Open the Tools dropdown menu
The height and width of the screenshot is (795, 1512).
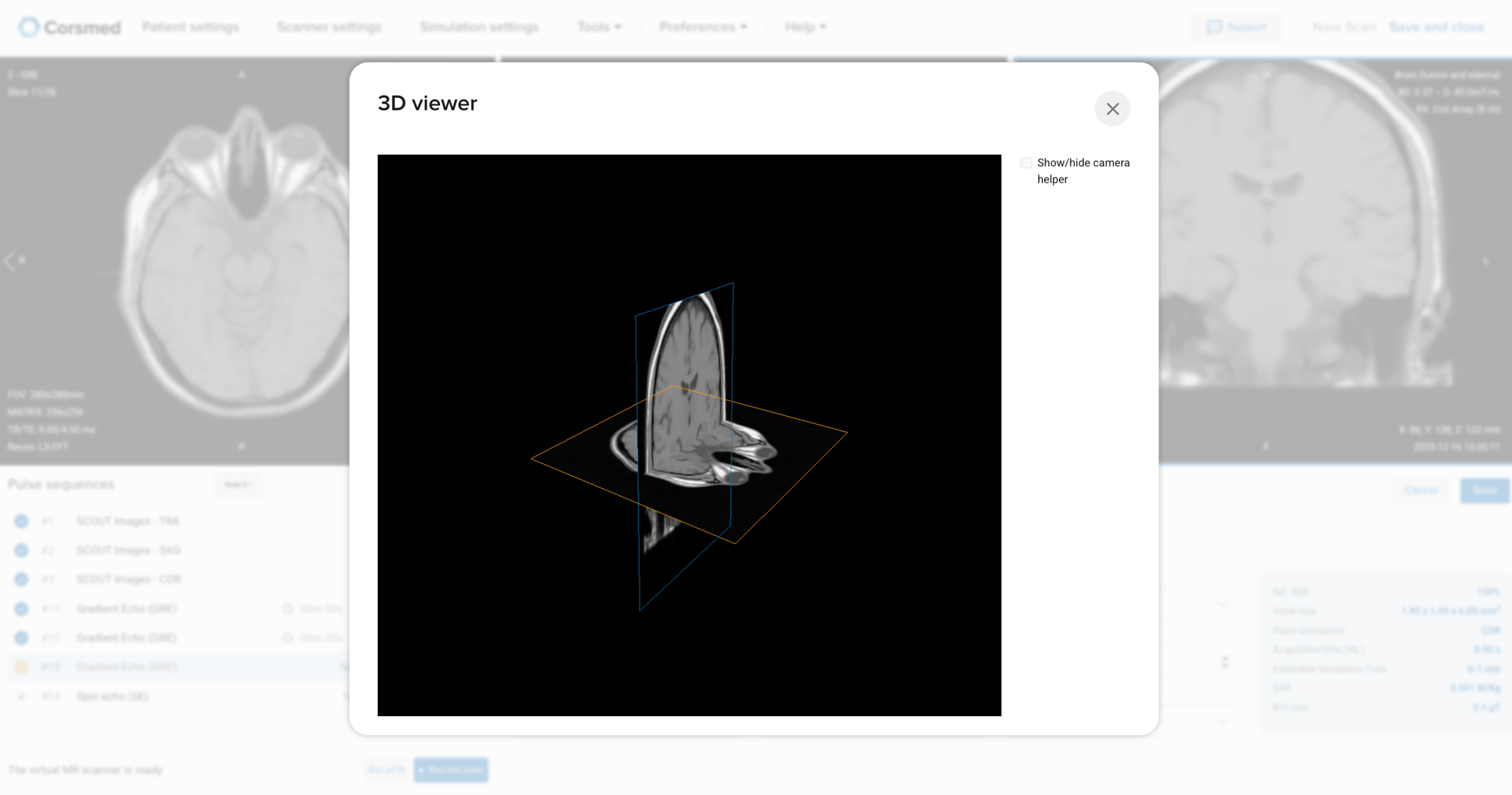[599, 26]
